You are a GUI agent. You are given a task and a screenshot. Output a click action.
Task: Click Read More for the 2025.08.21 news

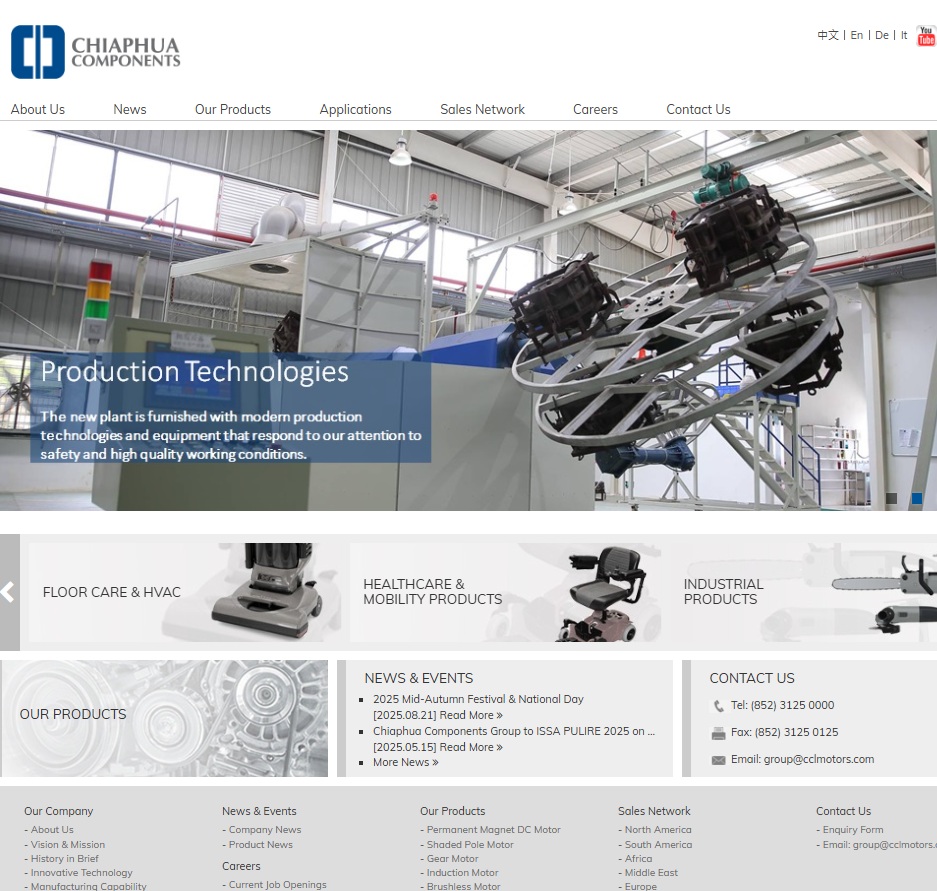(x=471, y=715)
